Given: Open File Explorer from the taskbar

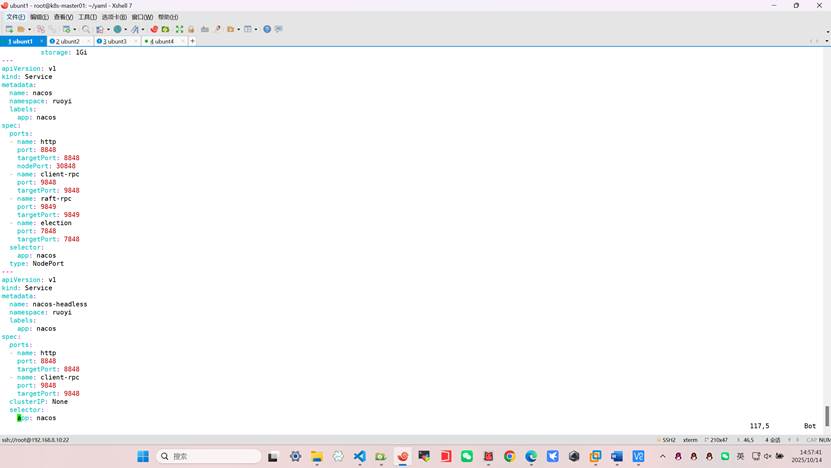Looking at the screenshot, I should tap(317, 456).
